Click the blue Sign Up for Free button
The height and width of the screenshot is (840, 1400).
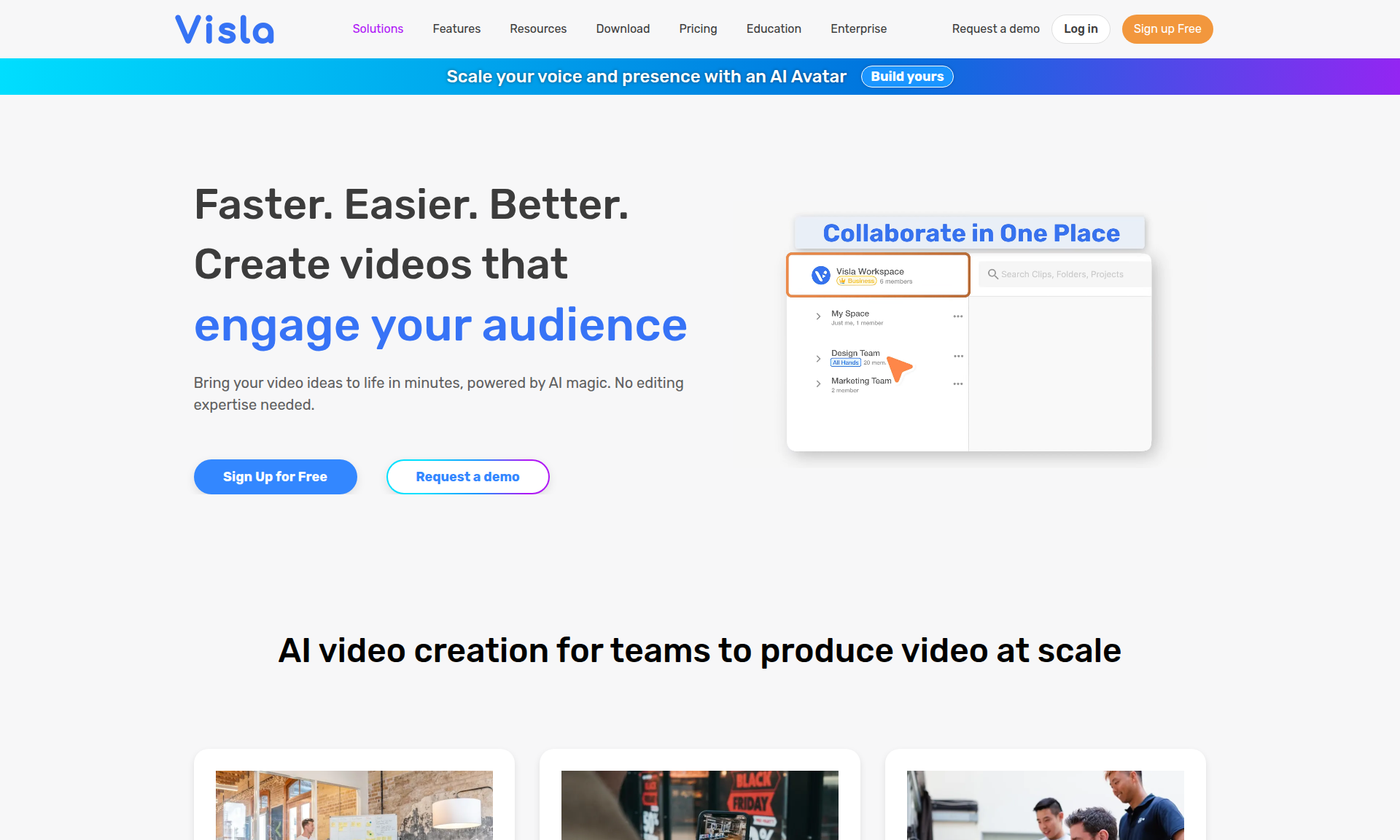coord(275,477)
